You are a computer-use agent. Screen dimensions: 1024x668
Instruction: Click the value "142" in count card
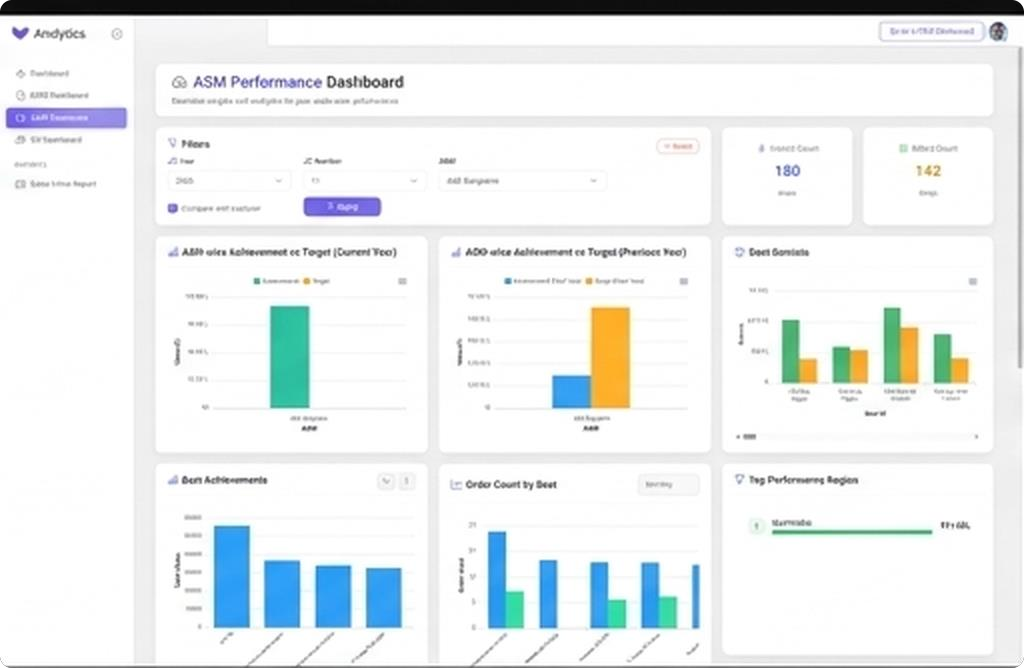pyautogui.click(x=928, y=171)
